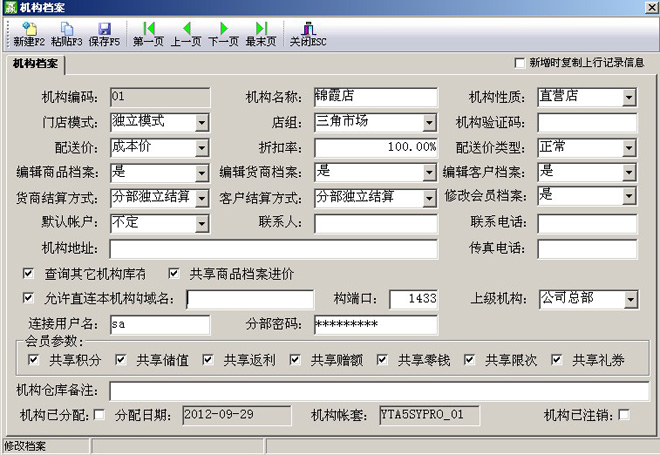
Task: Go to previous page 上一页
Action: pos(186,35)
